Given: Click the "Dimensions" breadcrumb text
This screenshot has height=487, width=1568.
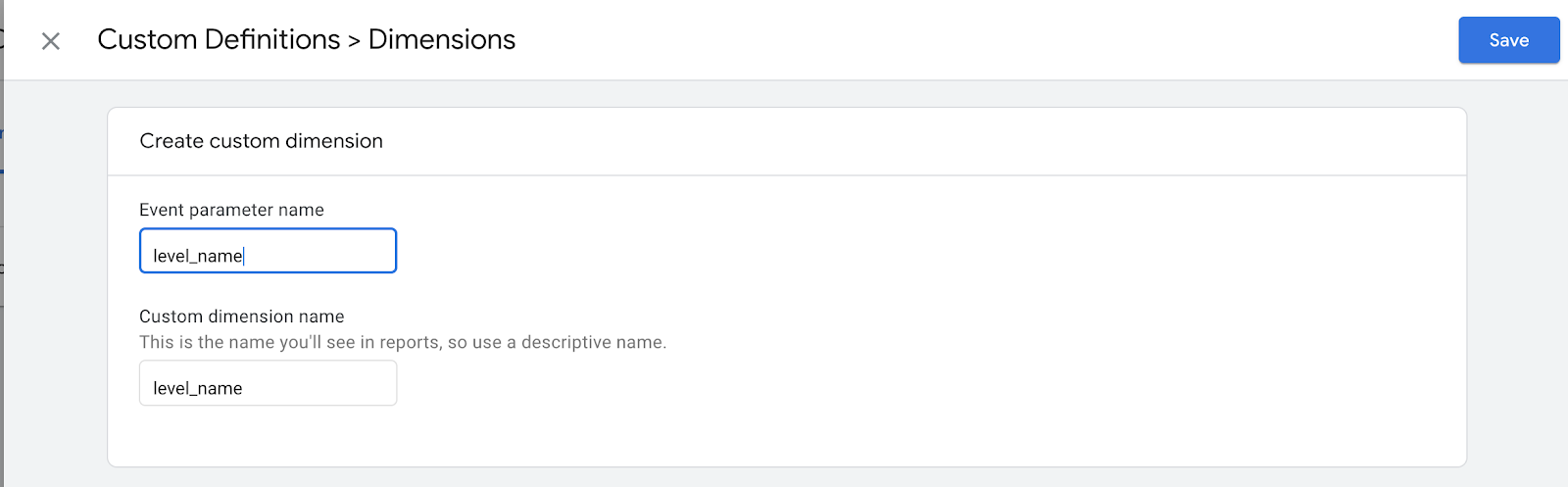Looking at the screenshot, I should point(442,39).
